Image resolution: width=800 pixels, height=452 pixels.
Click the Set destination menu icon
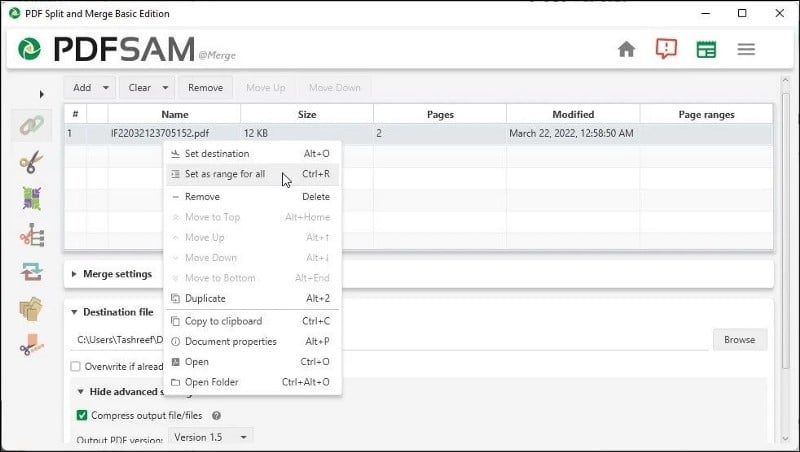(175, 154)
